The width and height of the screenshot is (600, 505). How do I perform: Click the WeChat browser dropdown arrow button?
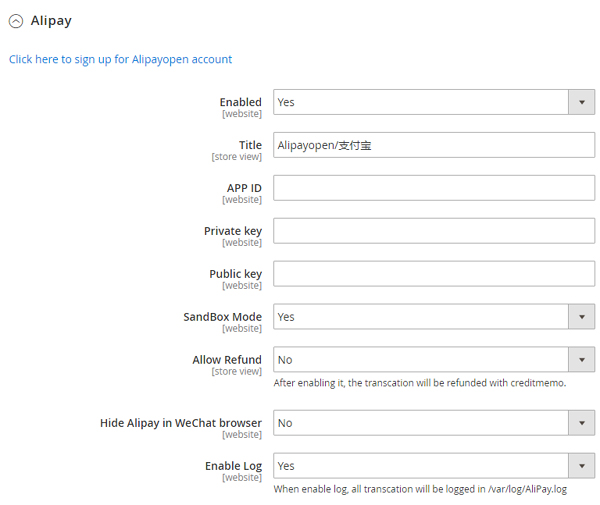(x=582, y=423)
